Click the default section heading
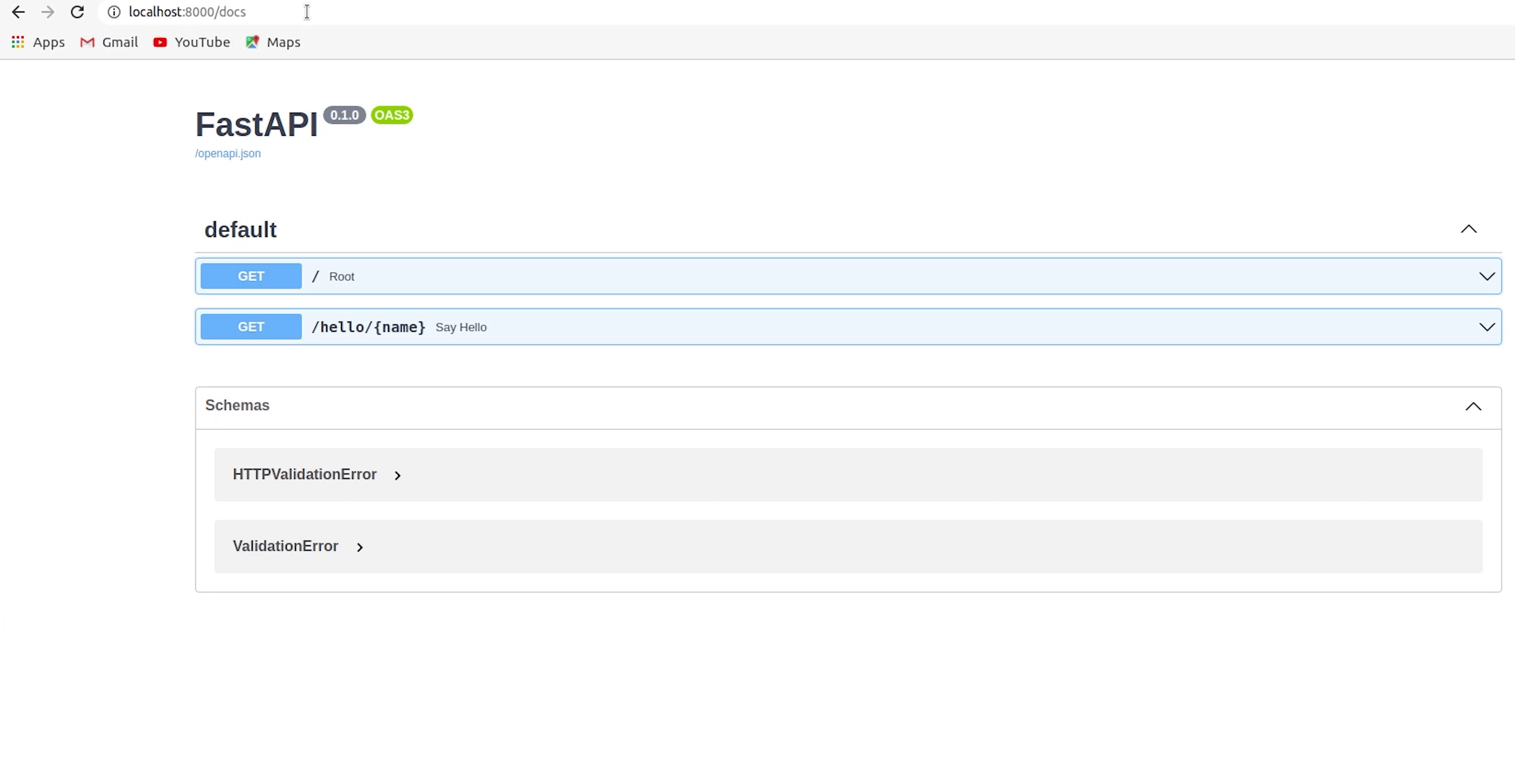Image resolution: width=1515 pixels, height=784 pixels. pos(241,230)
